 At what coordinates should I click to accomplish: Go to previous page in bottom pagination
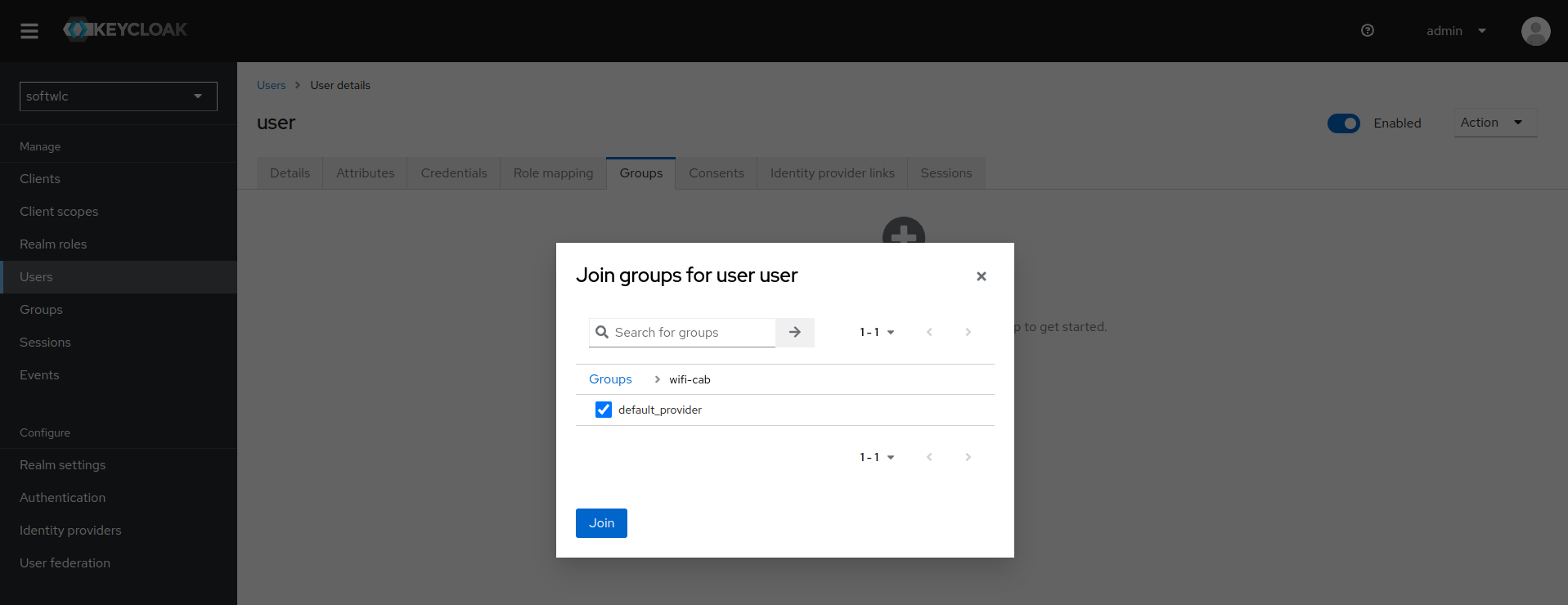[929, 457]
